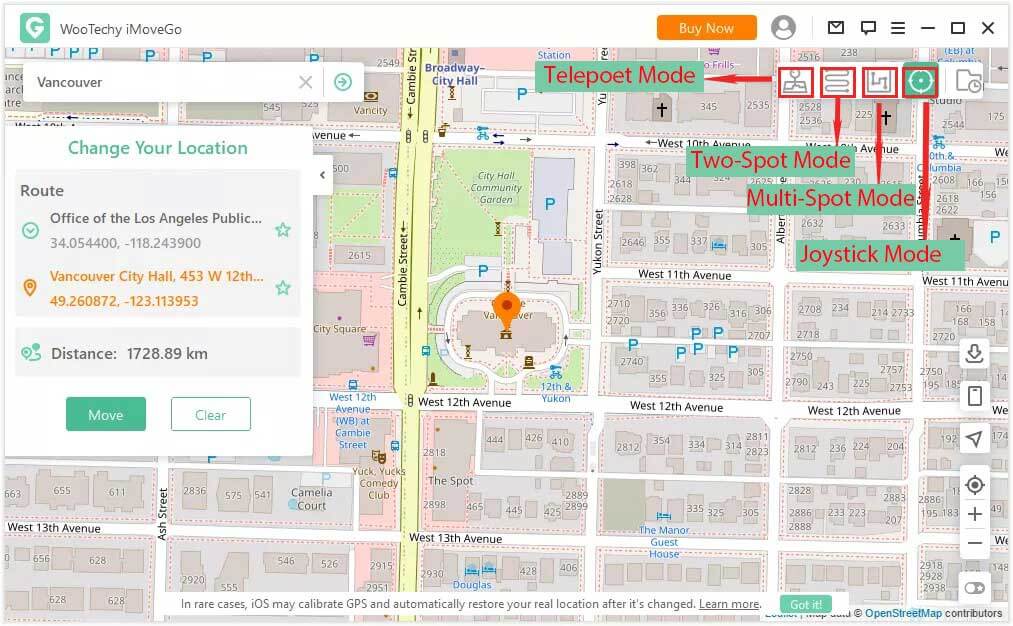Open the user account profile
Screen dimensions: 1013x626
pos(783,28)
